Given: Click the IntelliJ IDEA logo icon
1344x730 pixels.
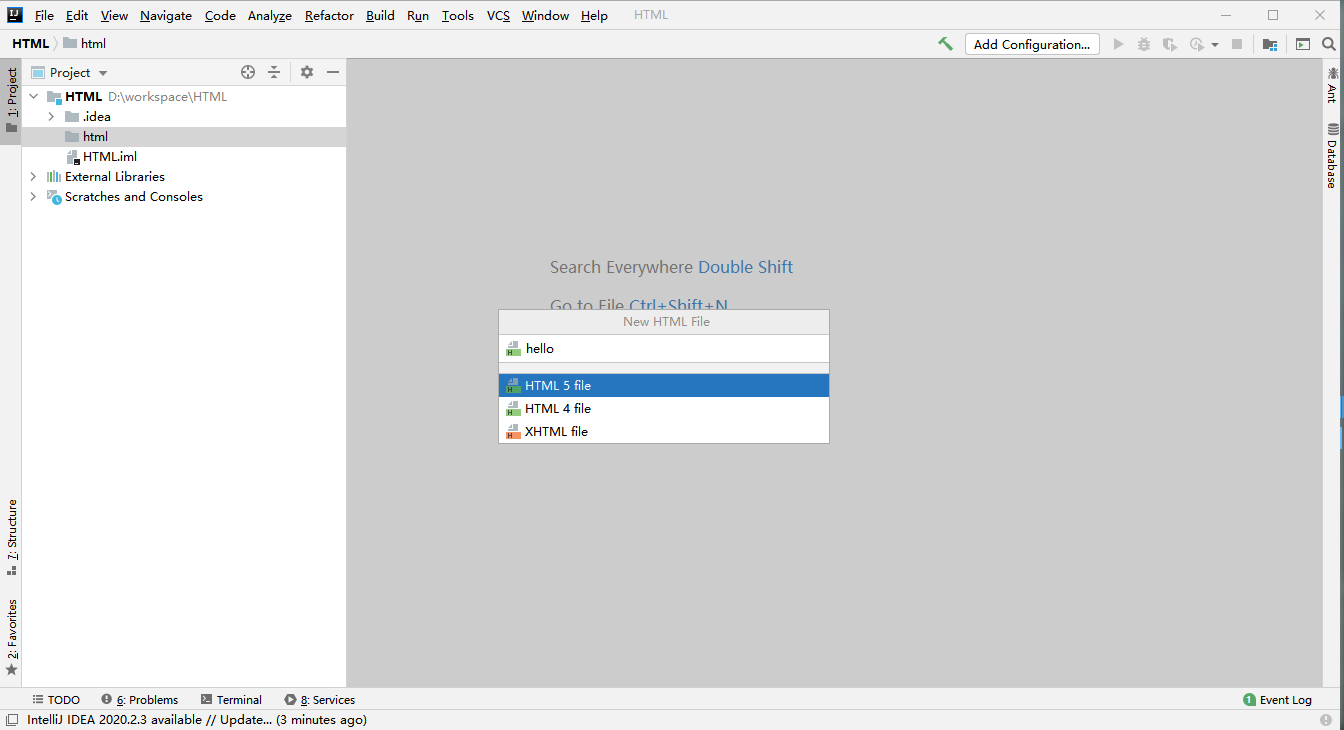Looking at the screenshot, I should 15,15.
